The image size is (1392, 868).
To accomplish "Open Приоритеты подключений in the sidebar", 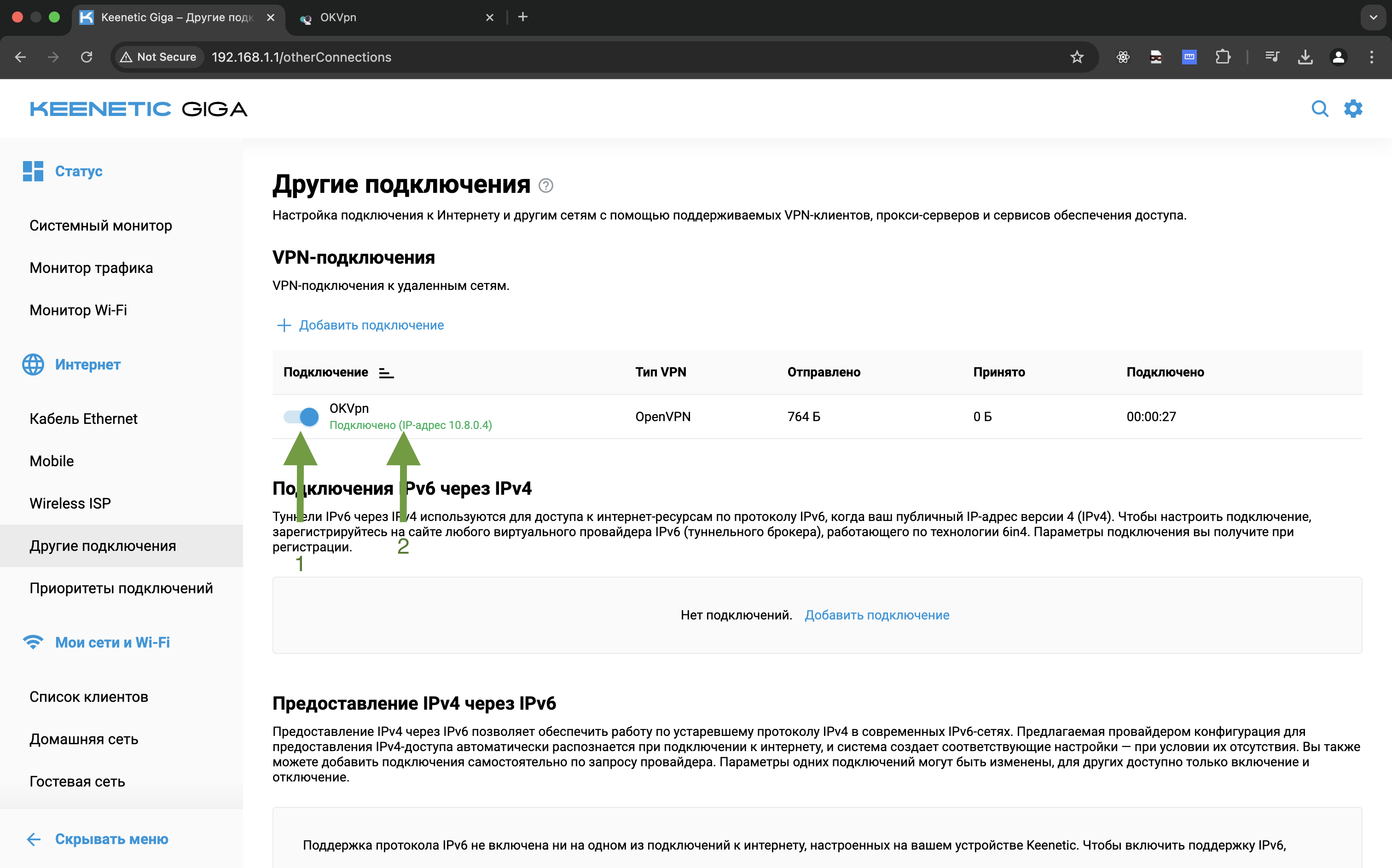I will pyautogui.click(x=121, y=588).
